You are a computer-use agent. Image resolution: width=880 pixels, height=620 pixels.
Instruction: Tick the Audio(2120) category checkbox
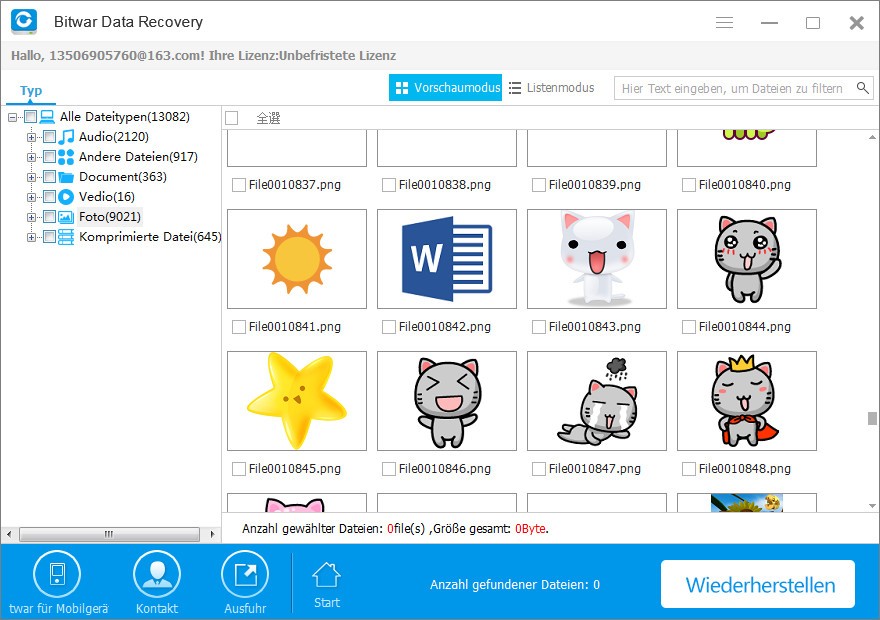click(x=49, y=137)
